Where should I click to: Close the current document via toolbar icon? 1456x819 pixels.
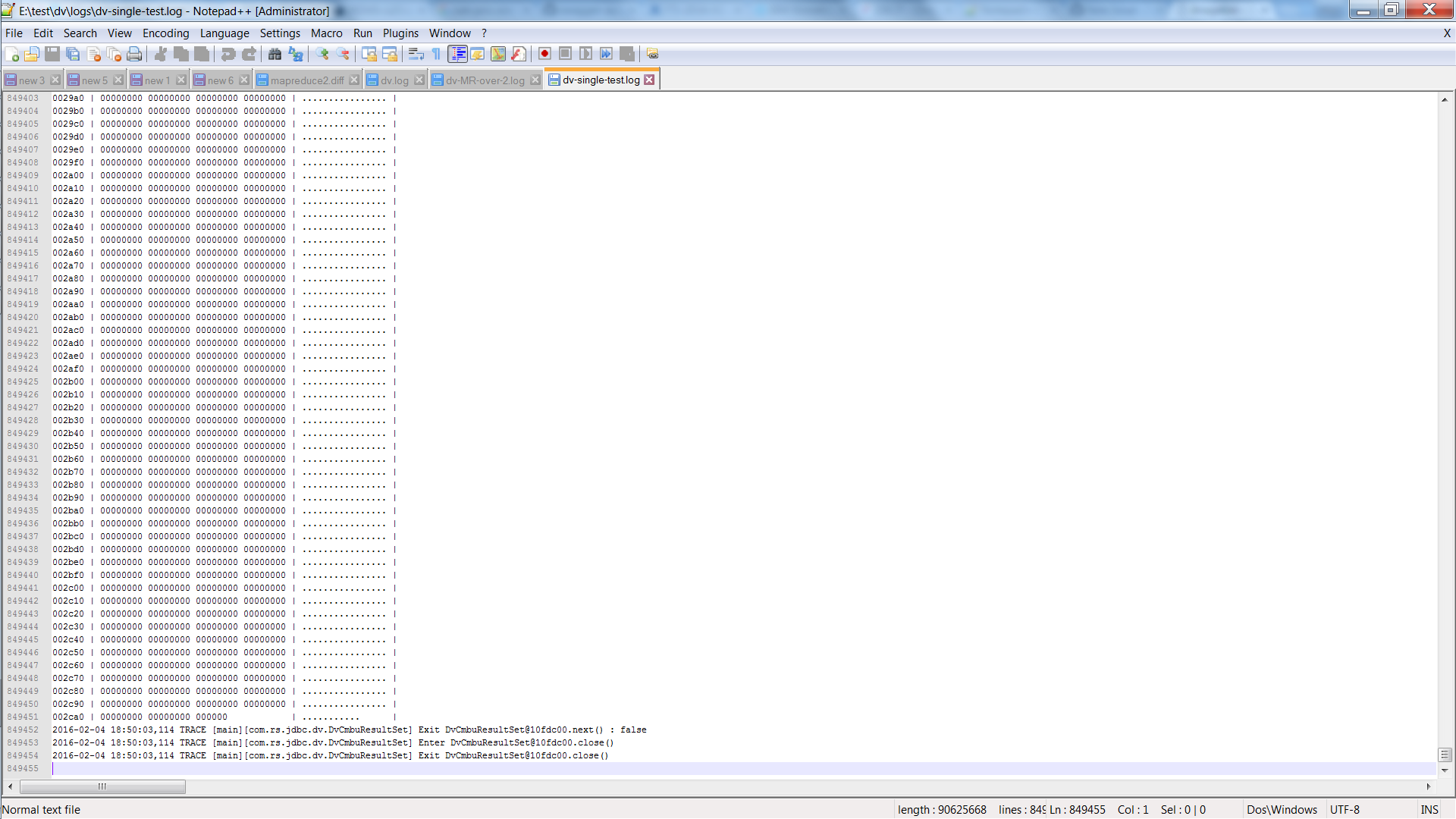click(94, 54)
